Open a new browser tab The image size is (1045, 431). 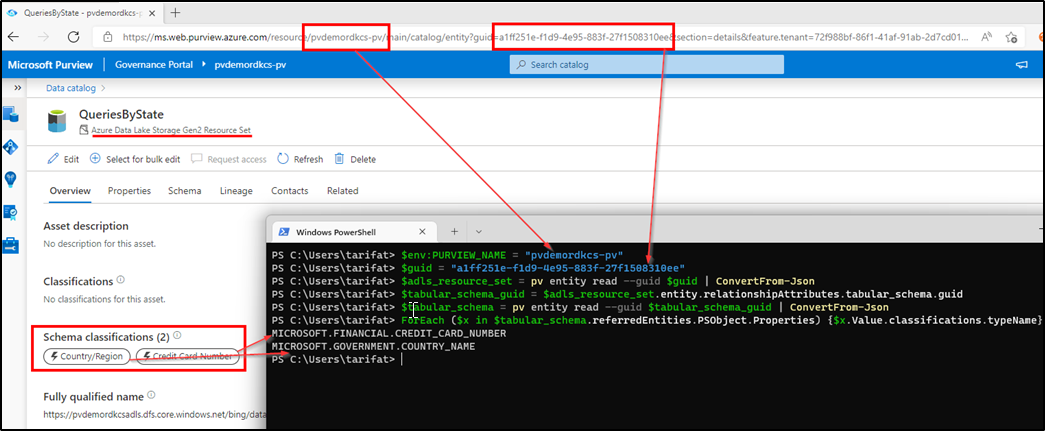tap(176, 13)
